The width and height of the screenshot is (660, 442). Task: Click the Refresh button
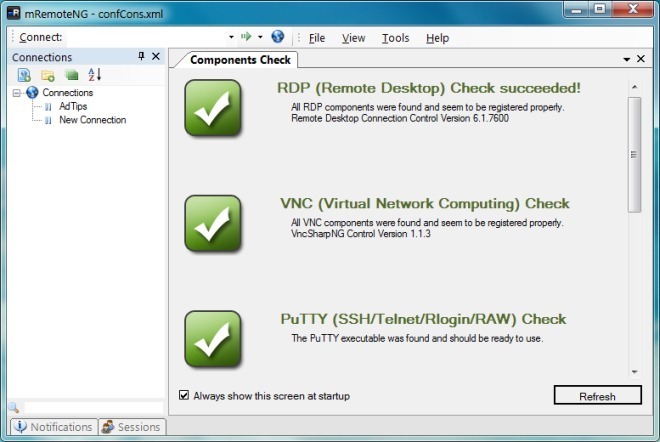coord(598,396)
